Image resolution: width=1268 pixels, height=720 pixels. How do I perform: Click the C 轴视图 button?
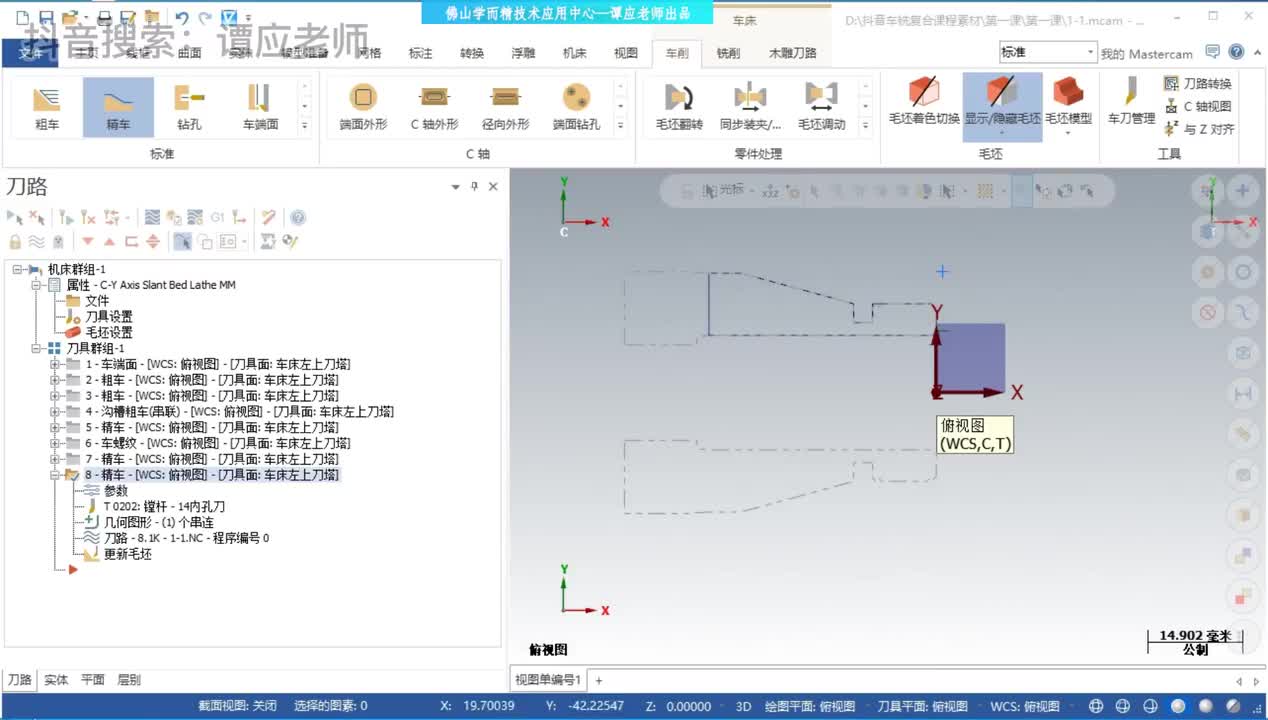tap(1198, 106)
